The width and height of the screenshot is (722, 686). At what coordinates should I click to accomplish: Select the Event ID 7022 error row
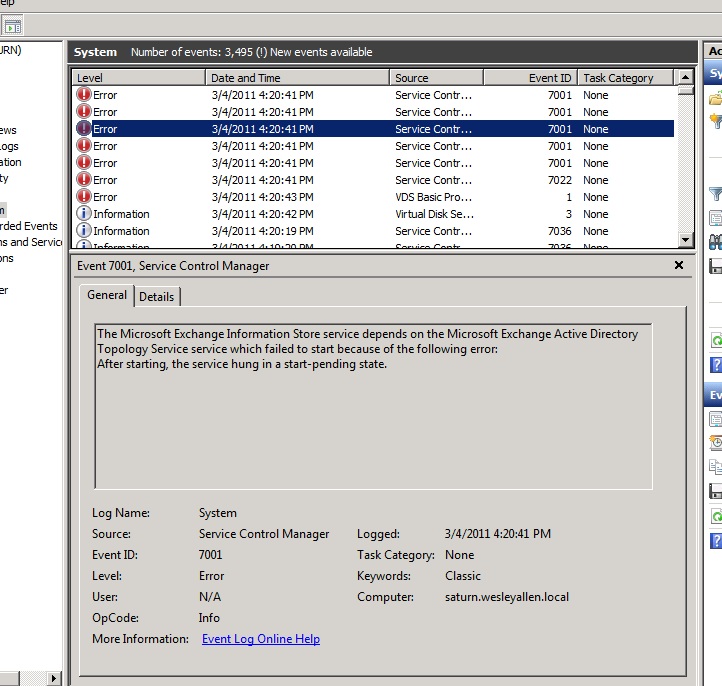tap(373, 180)
